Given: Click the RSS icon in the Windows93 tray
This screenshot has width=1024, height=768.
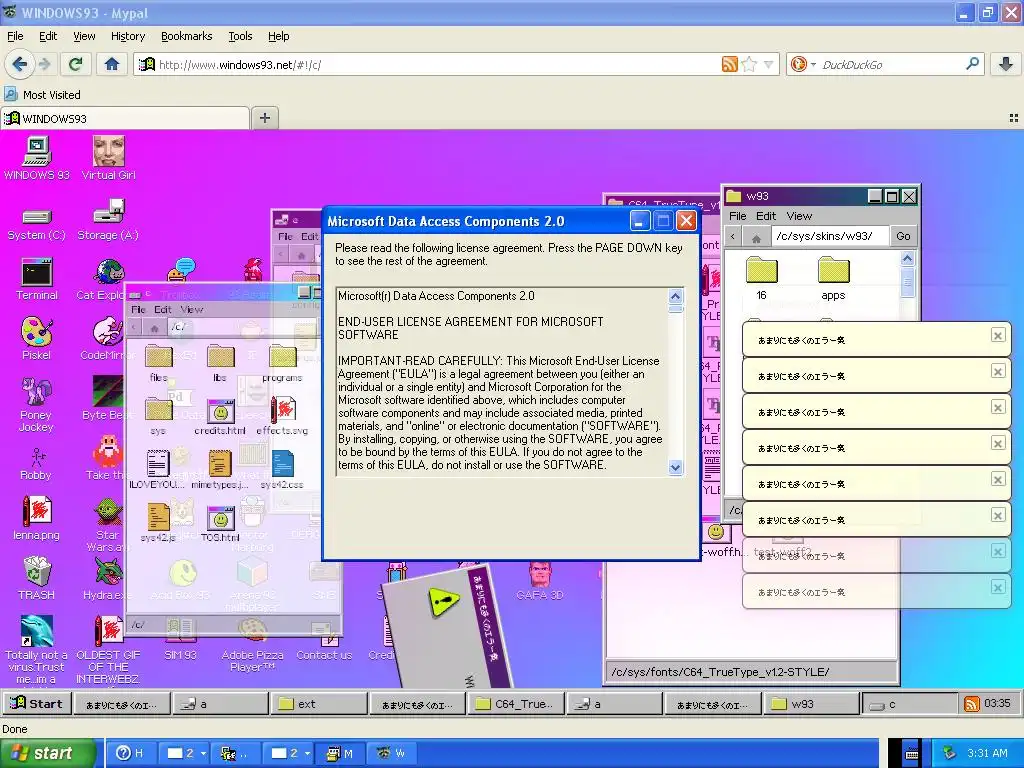Looking at the screenshot, I should pyautogui.click(x=972, y=704).
